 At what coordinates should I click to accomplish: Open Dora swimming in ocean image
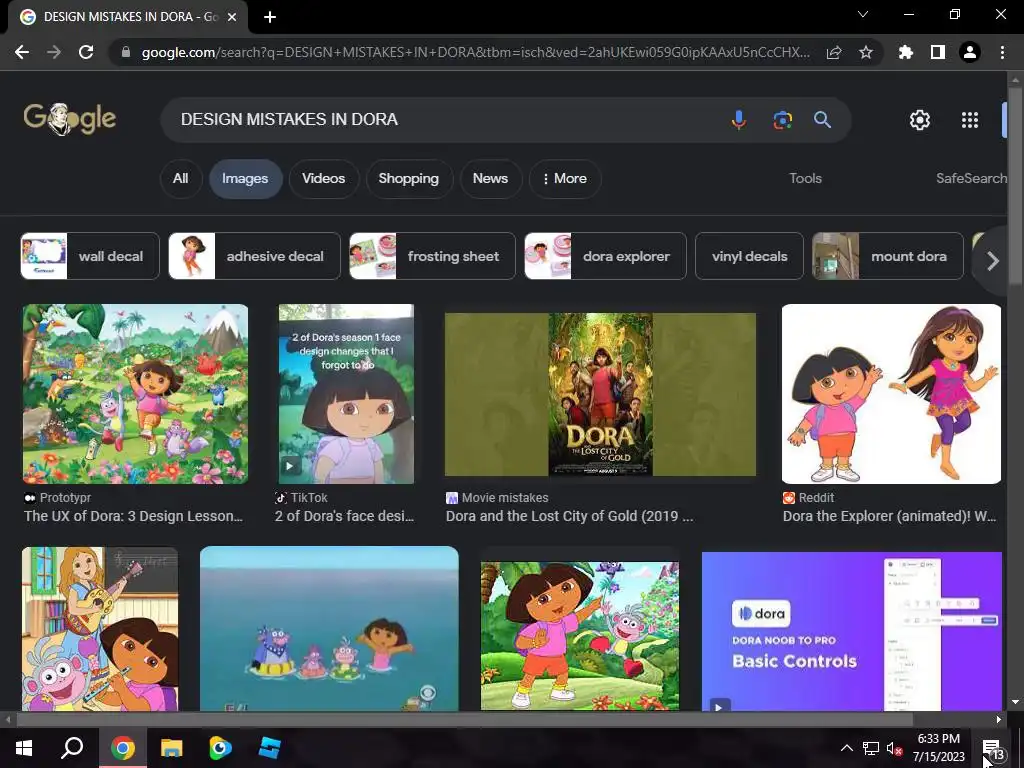tap(329, 628)
